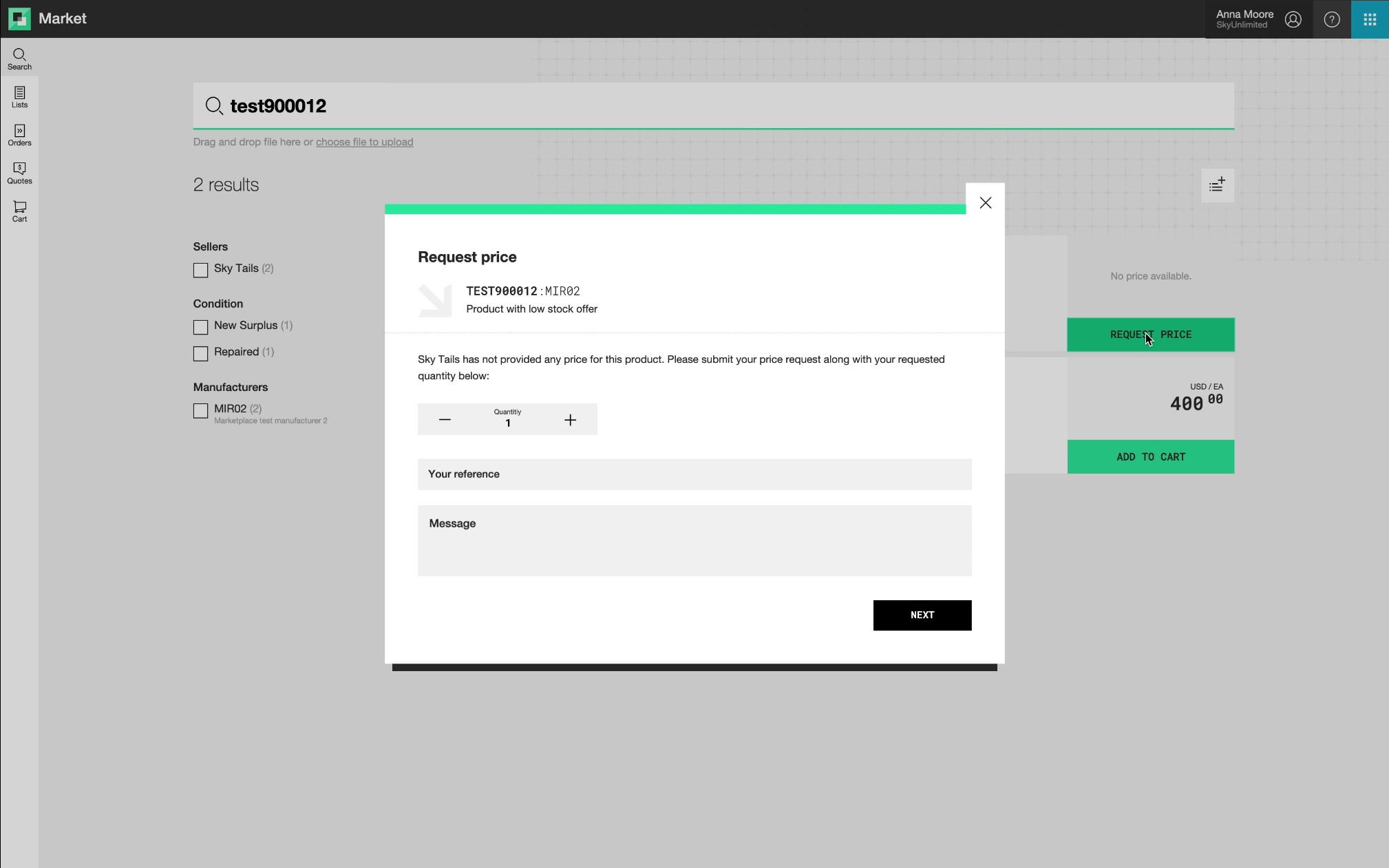
Task: Click the Your reference input field
Action: click(x=694, y=474)
